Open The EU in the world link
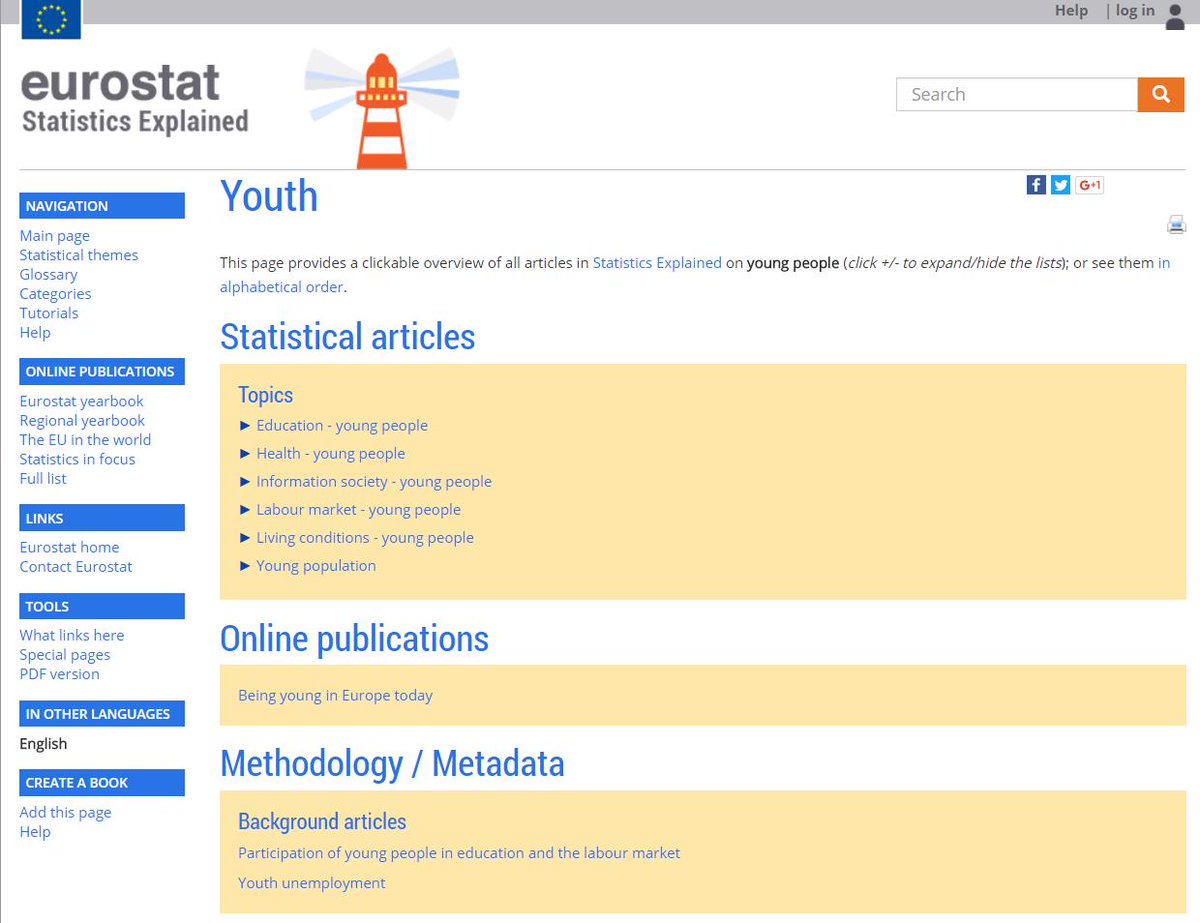Image resolution: width=1200 pixels, height=923 pixels. pyautogui.click(x=86, y=439)
